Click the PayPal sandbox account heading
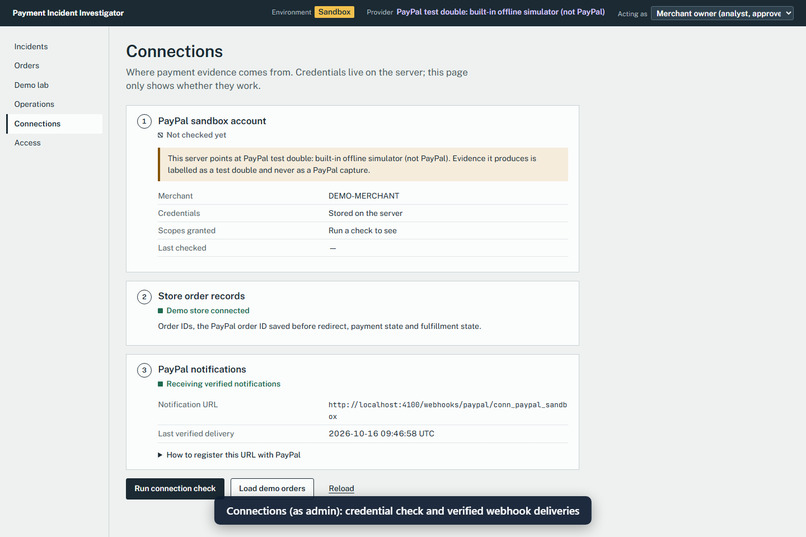 (212, 121)
